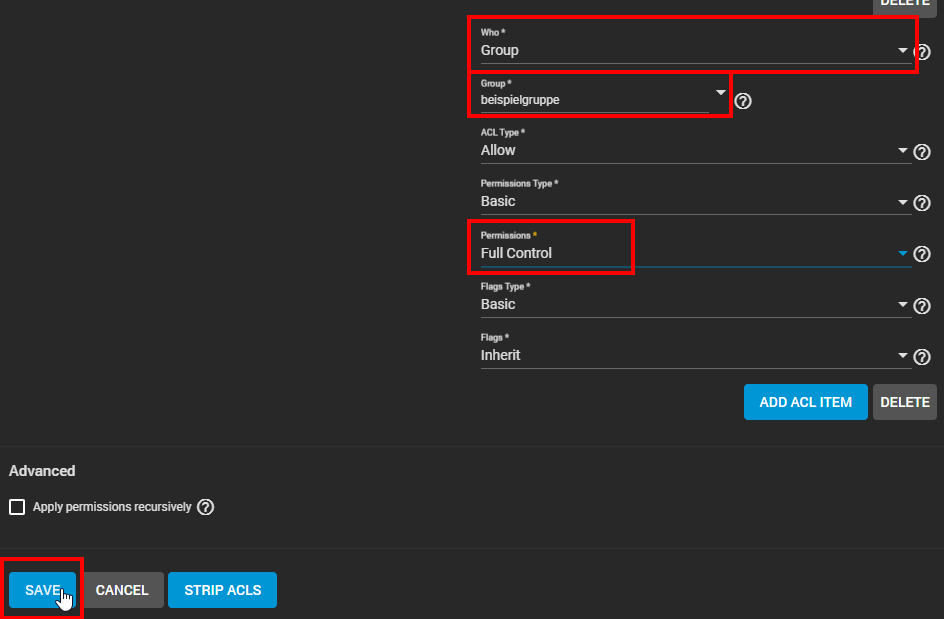Click the SAVE button
Screen dimensions: 944x619
(x=41, y=590)
